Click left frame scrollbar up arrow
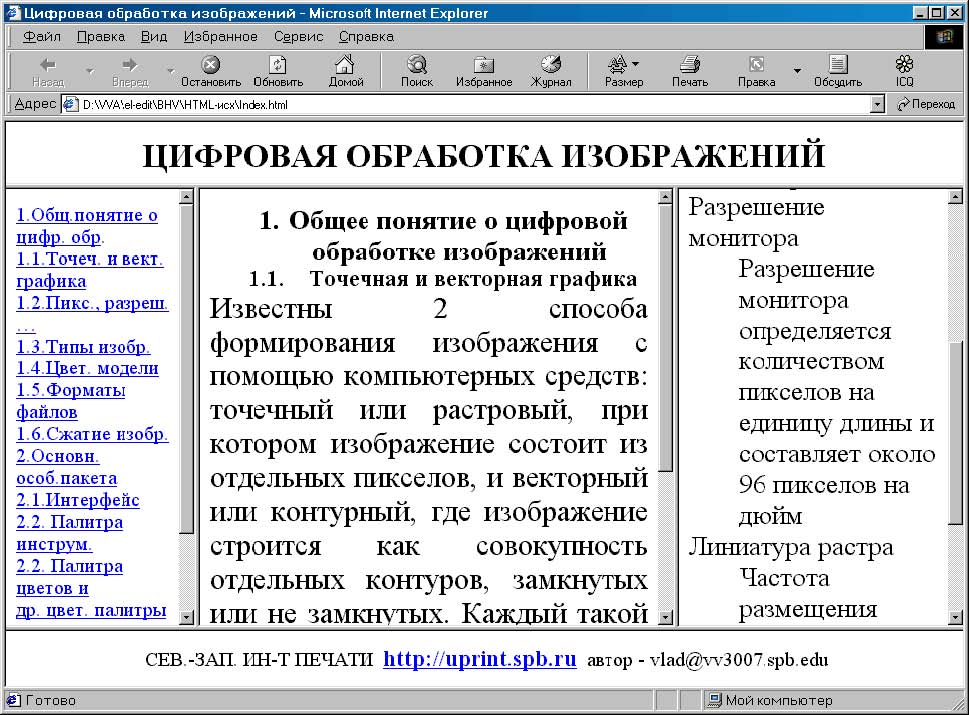 click(x=187, y=197)
